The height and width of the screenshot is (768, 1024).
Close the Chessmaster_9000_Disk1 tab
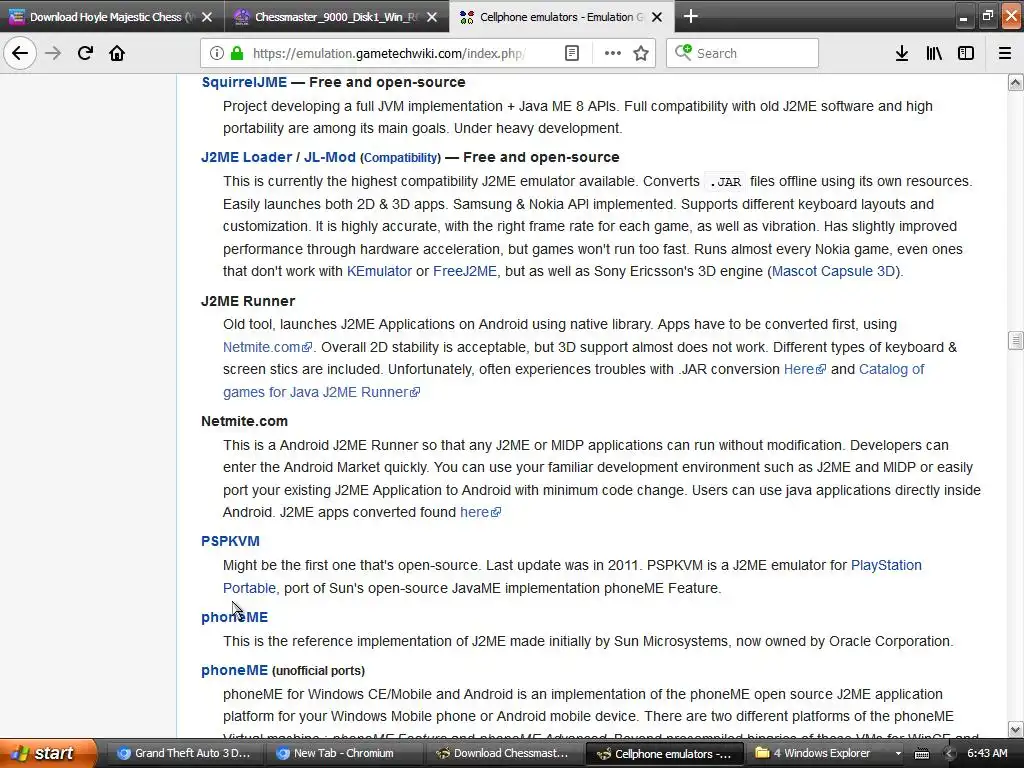(x=432, y=17)
